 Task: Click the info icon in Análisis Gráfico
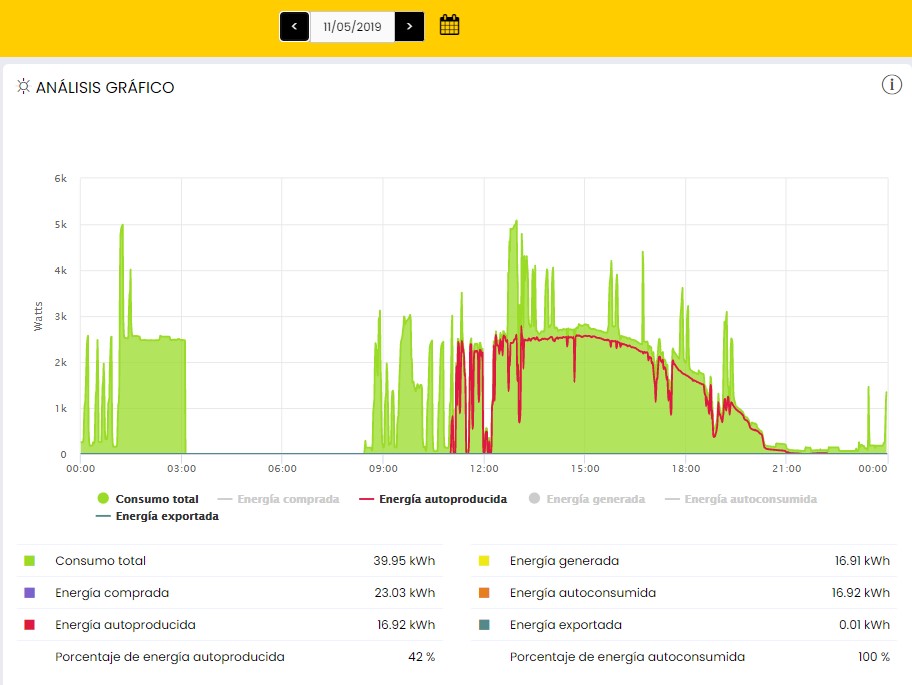click(891, 85)
